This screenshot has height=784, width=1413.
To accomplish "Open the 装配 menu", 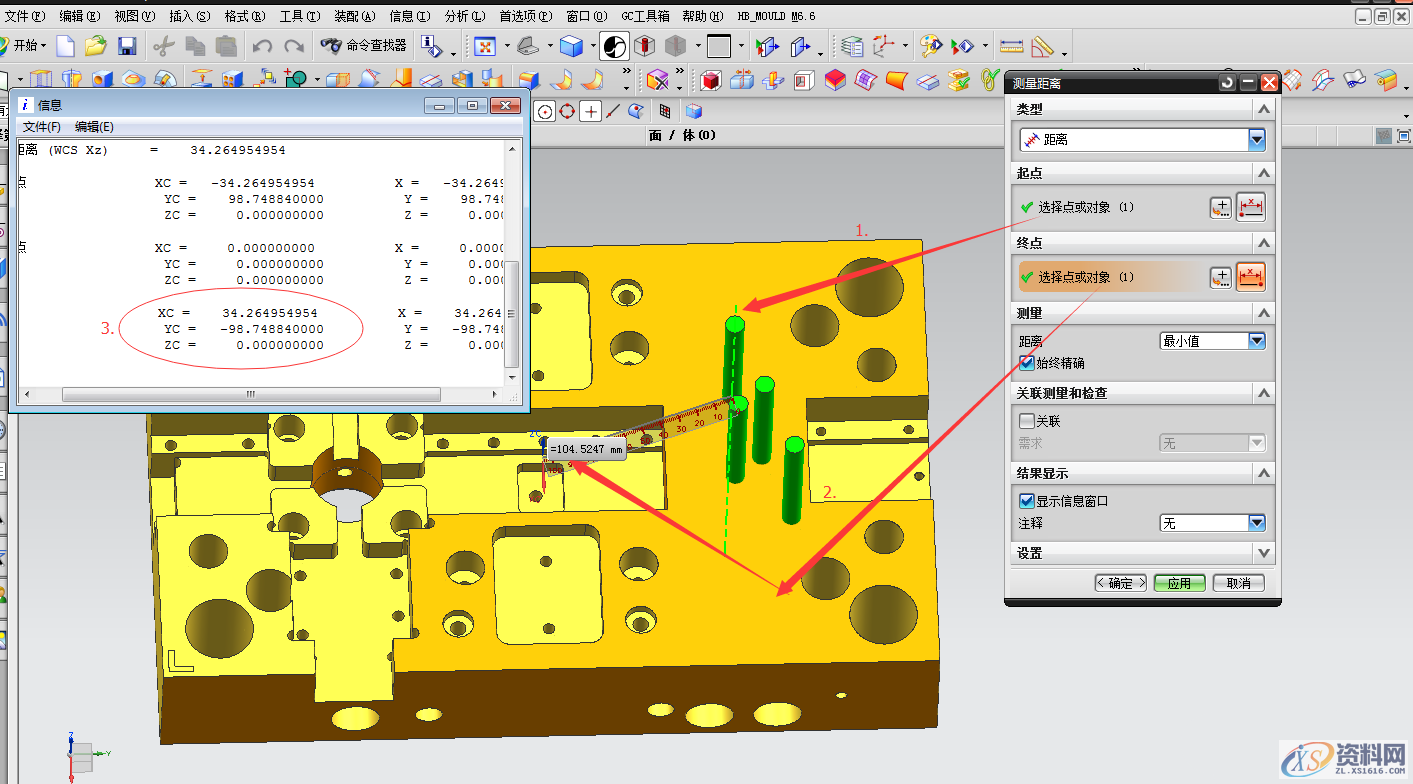I will (354, 16).
